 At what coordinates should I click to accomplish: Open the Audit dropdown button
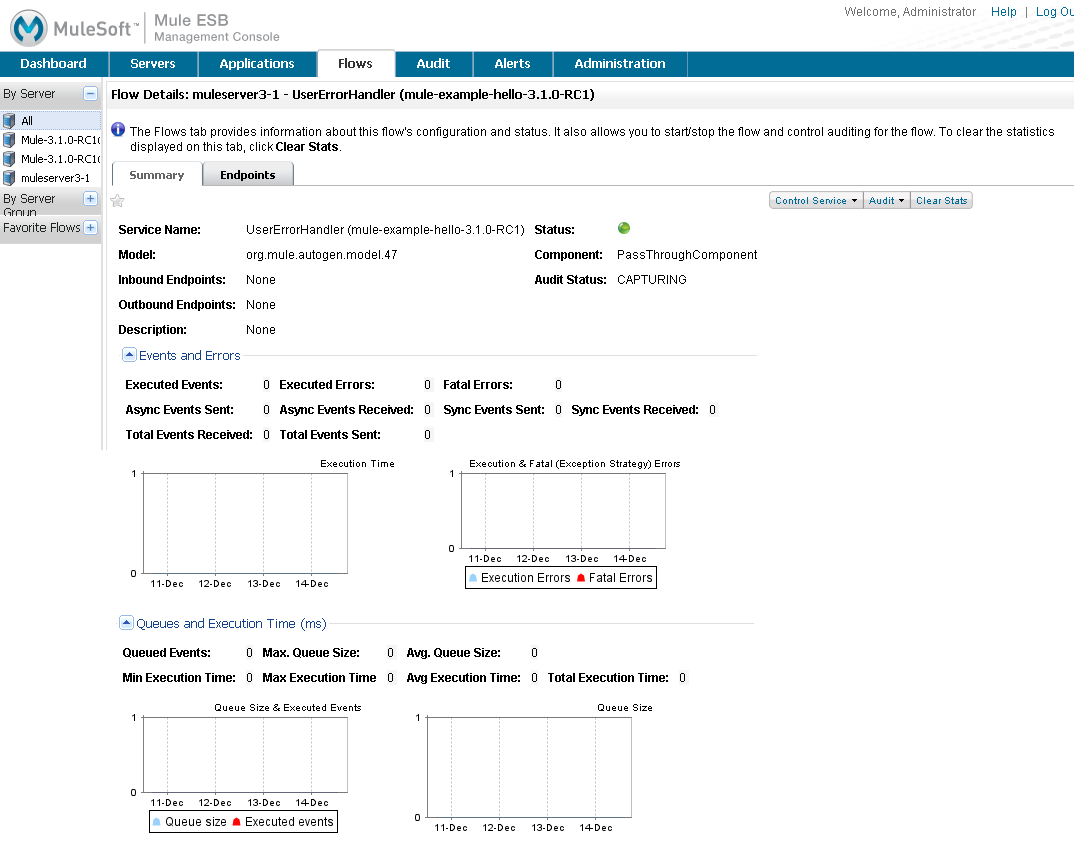click(886, 201)
